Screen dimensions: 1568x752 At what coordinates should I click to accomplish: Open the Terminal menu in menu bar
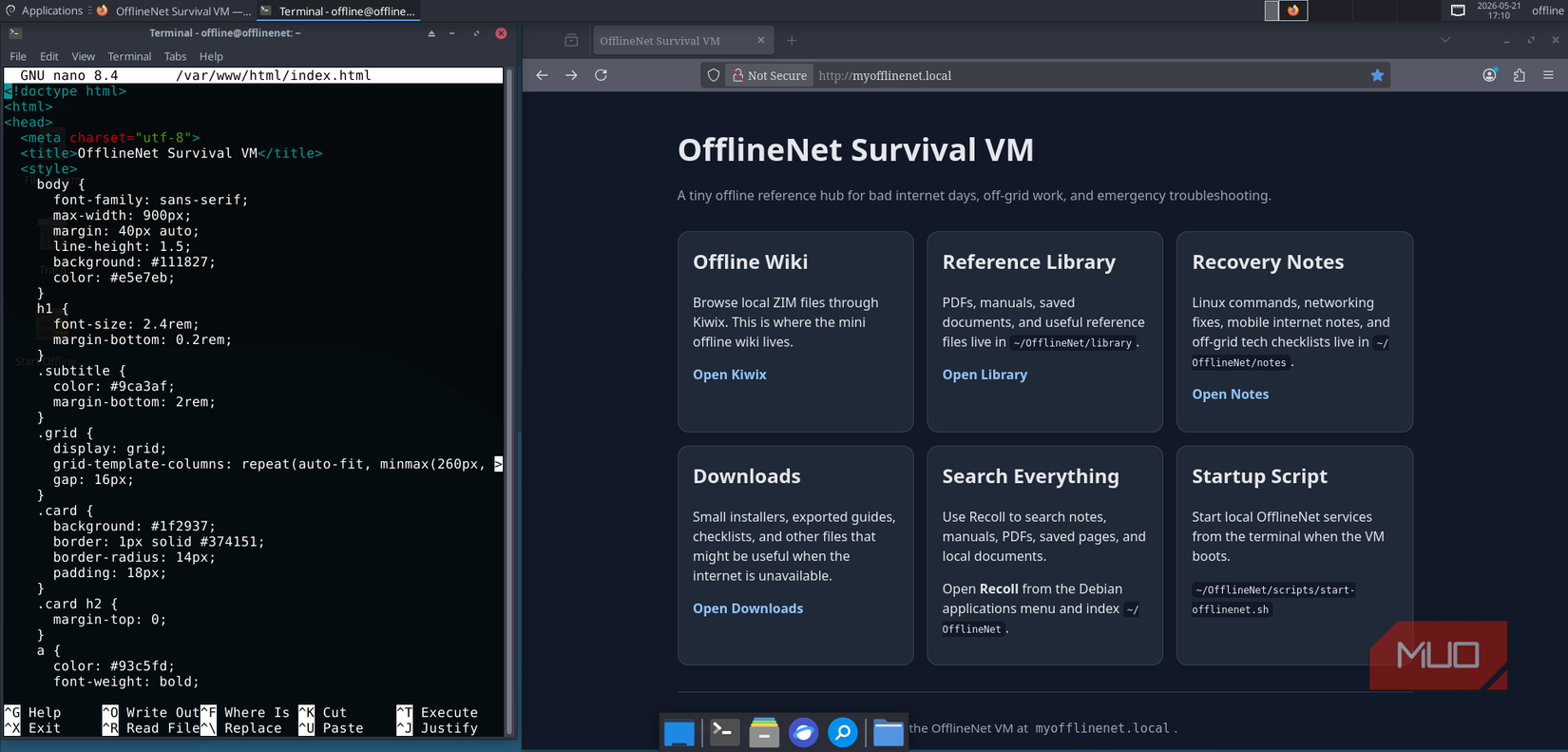(129, 56)
